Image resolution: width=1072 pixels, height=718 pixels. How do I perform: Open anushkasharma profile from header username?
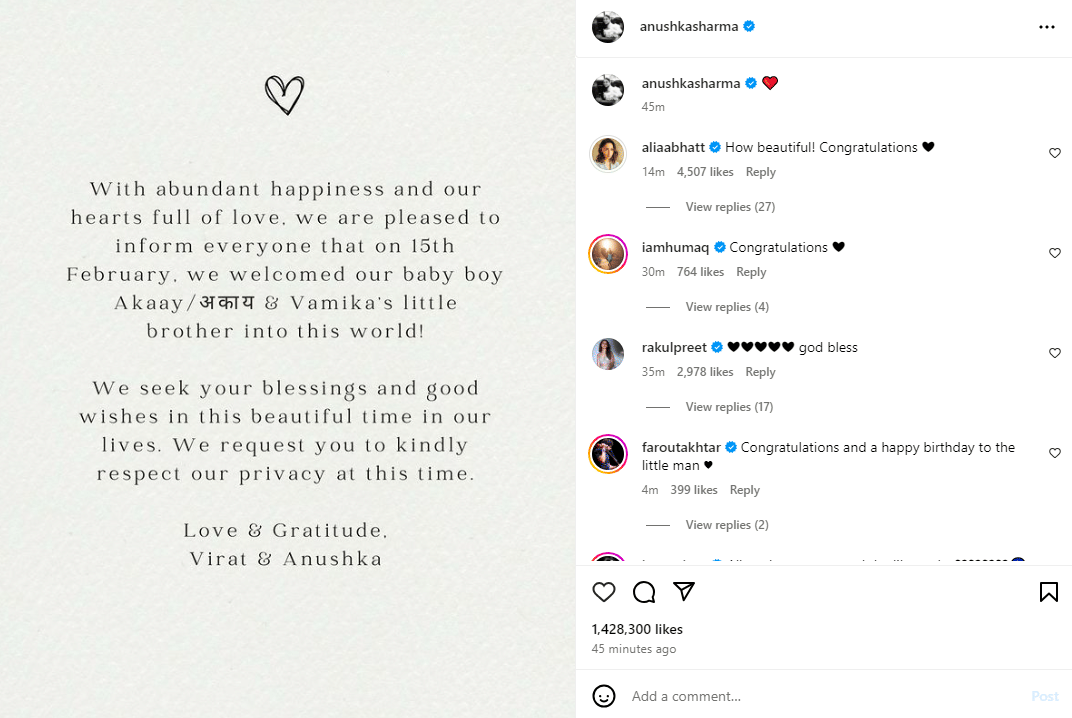(x=688, y=27)
